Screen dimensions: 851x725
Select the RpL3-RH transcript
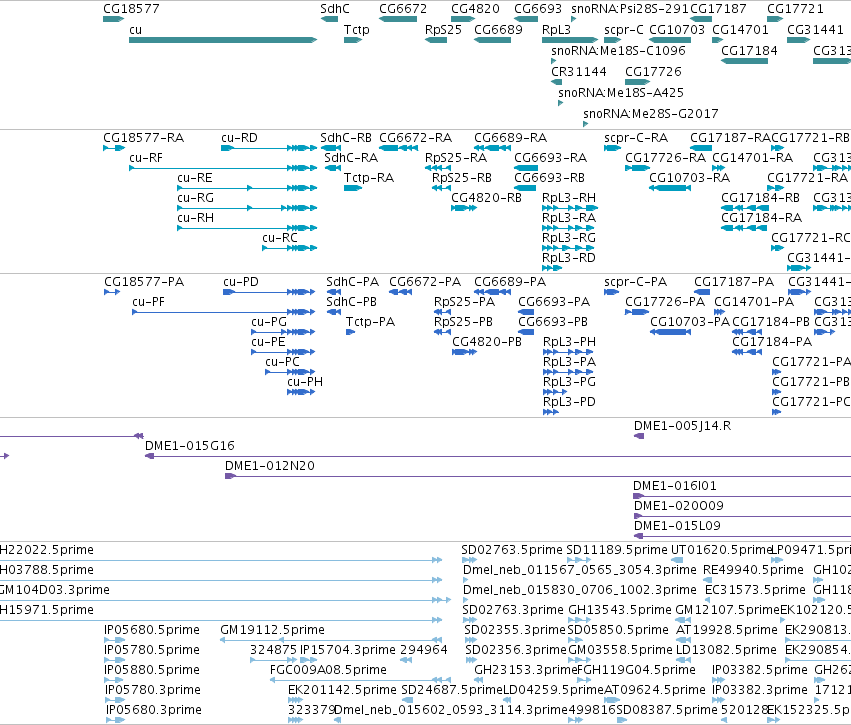tap(570, 208)
